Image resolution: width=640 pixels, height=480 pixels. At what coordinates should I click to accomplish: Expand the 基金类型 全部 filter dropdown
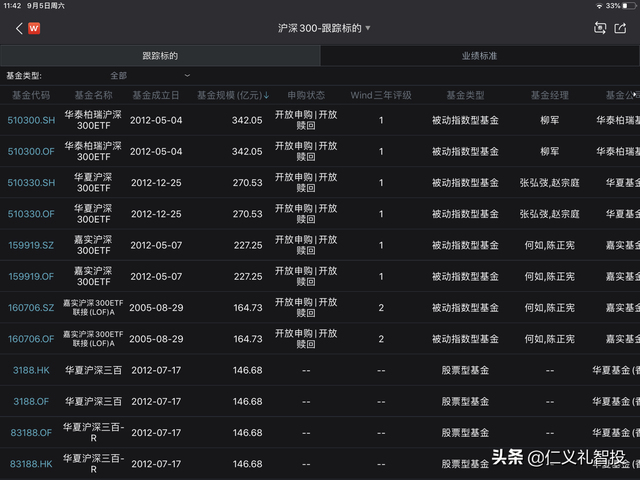pyautogui.click(x=149, y=76)
